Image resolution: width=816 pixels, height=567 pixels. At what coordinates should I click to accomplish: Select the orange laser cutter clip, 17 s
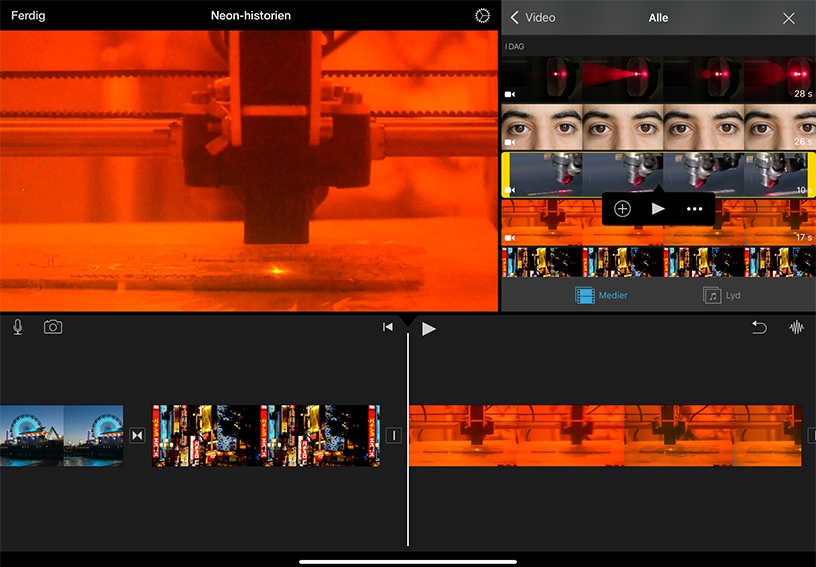[x=658, y=222]
